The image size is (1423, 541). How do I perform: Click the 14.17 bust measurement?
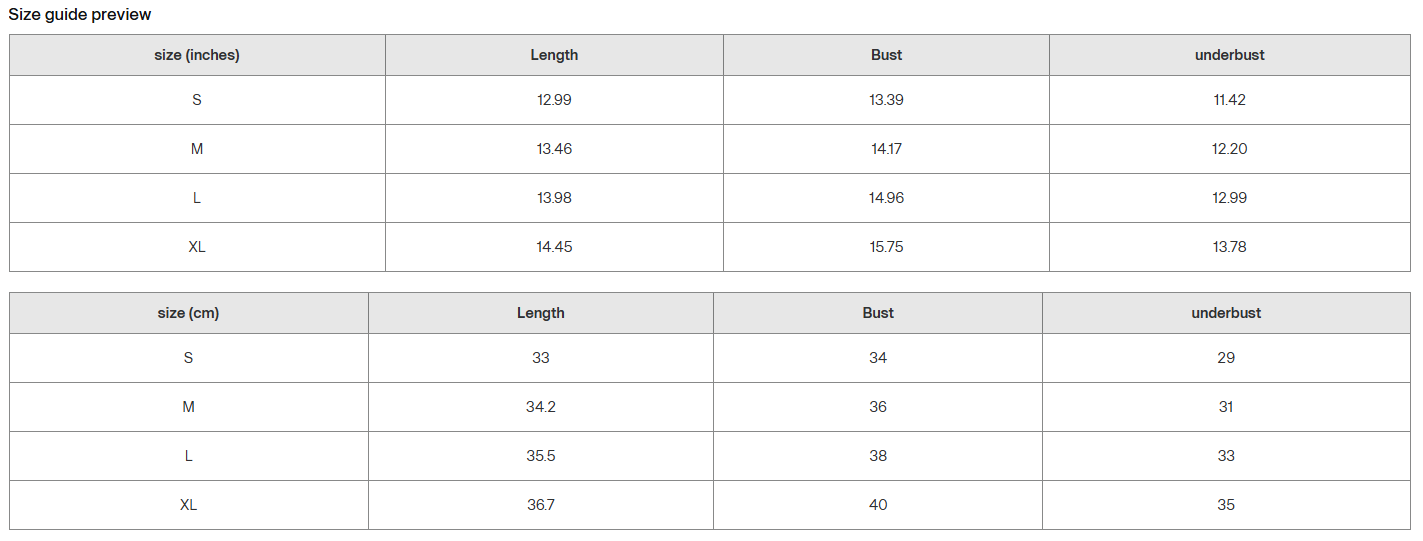(886, 149)
